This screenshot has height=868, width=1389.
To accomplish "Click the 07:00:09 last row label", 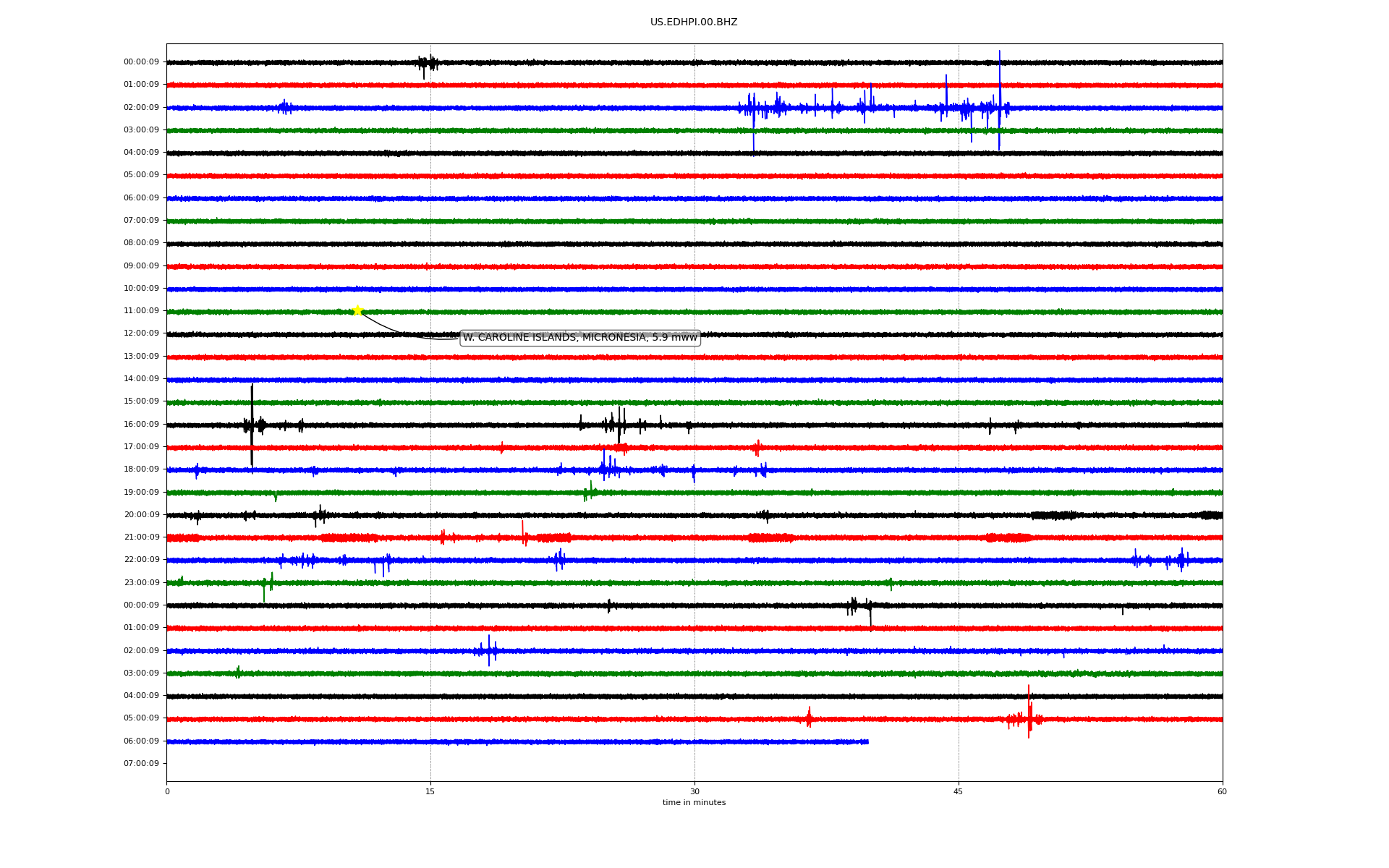I will pyautogui.click(x=141, y=764).
